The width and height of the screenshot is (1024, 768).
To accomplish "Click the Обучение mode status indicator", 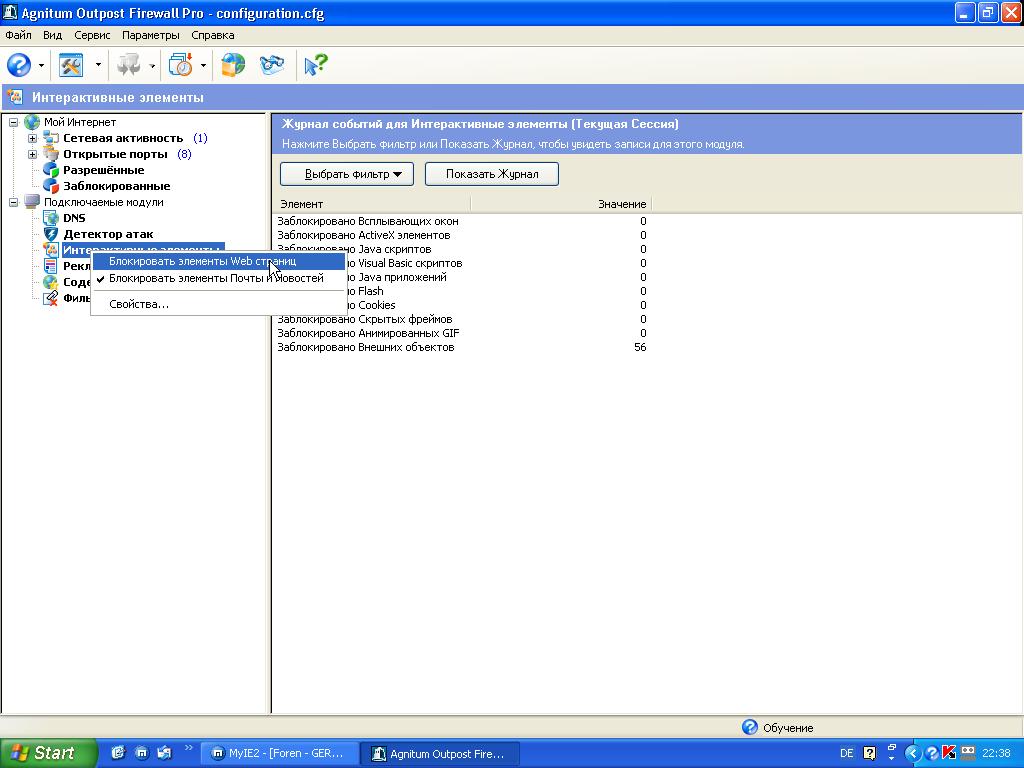I will pos(778,728).
